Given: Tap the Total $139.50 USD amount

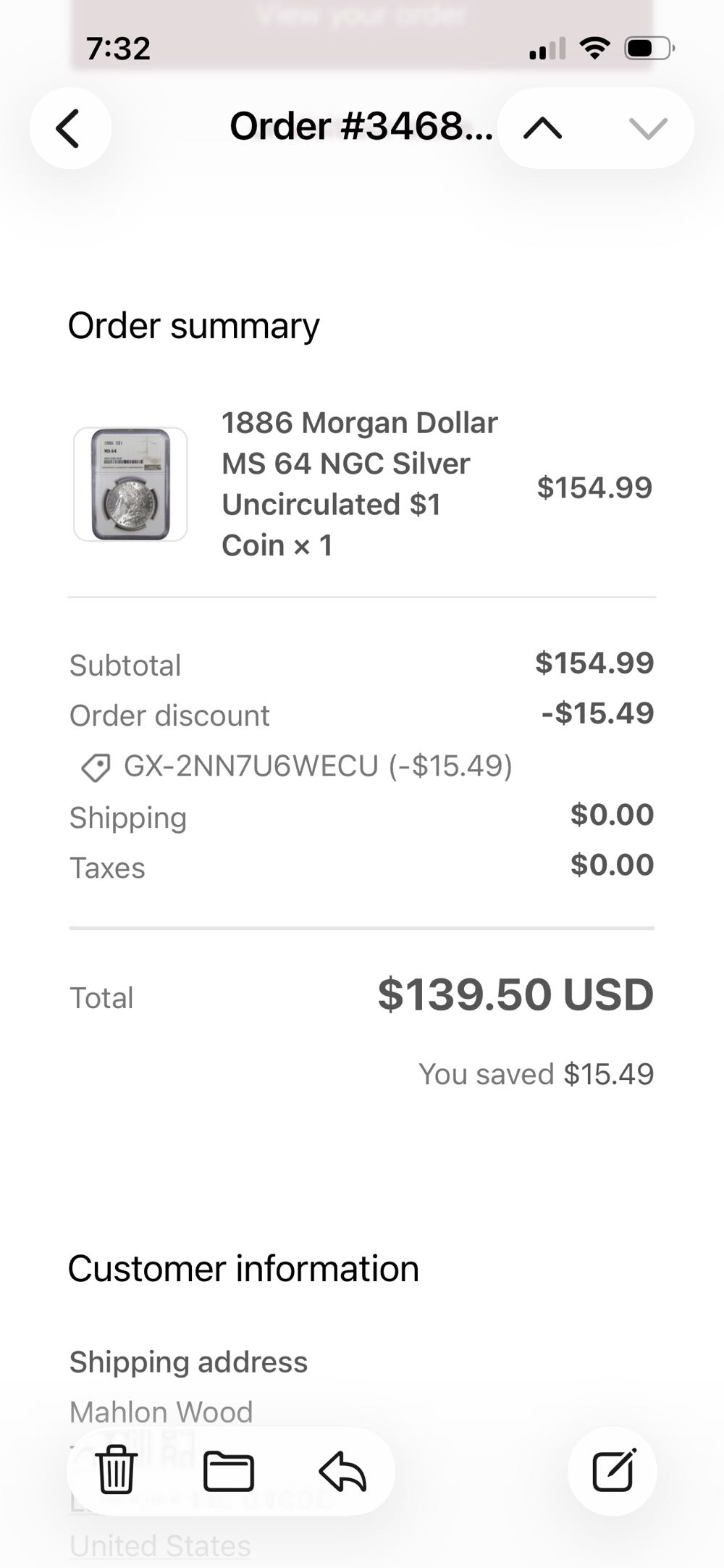Looking at the screenshot, I should click(x=515, y=997).
